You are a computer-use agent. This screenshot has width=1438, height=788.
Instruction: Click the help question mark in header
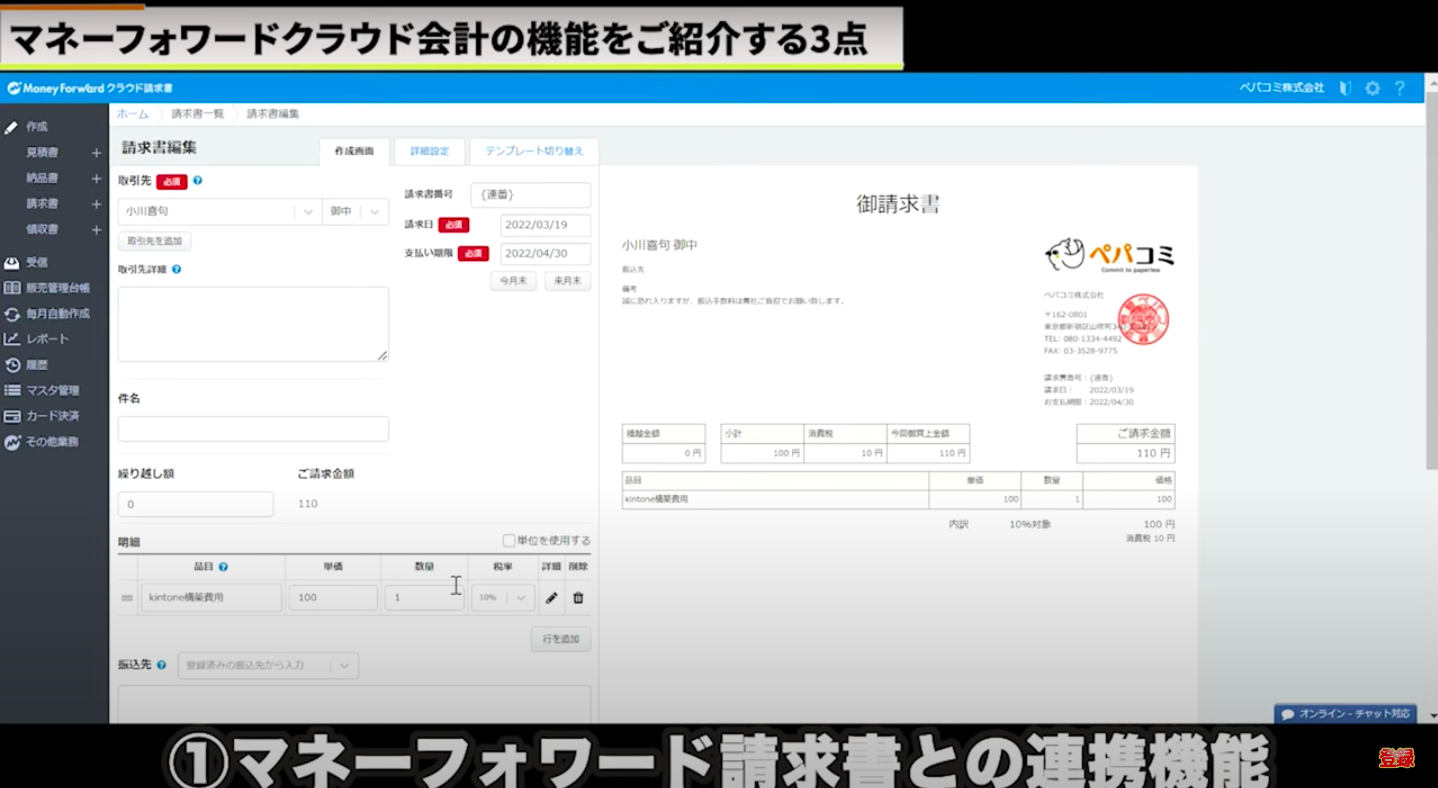(x=1400, y=88)
